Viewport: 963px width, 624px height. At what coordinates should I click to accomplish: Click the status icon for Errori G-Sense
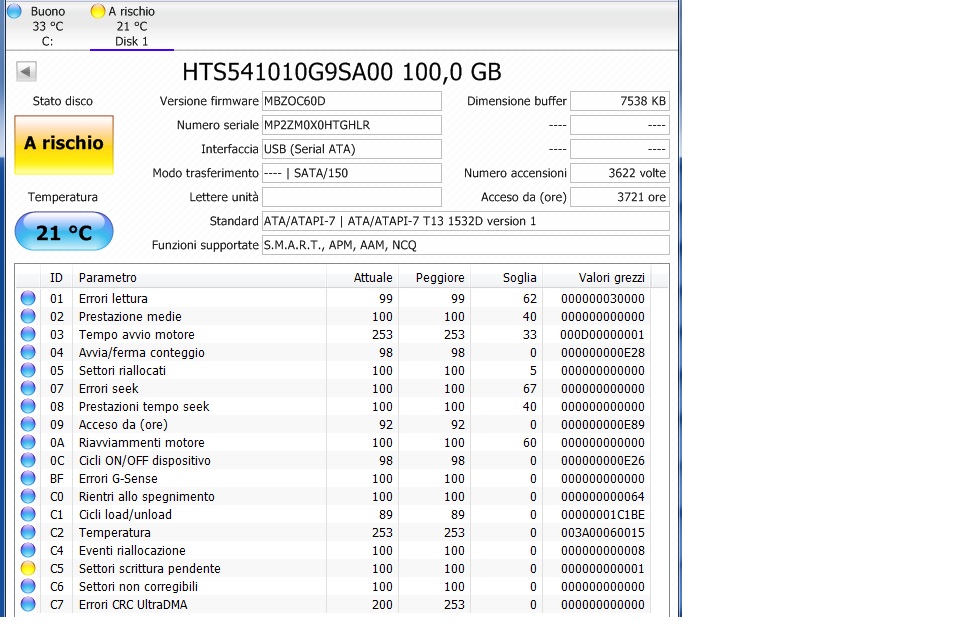click(28, 478)
